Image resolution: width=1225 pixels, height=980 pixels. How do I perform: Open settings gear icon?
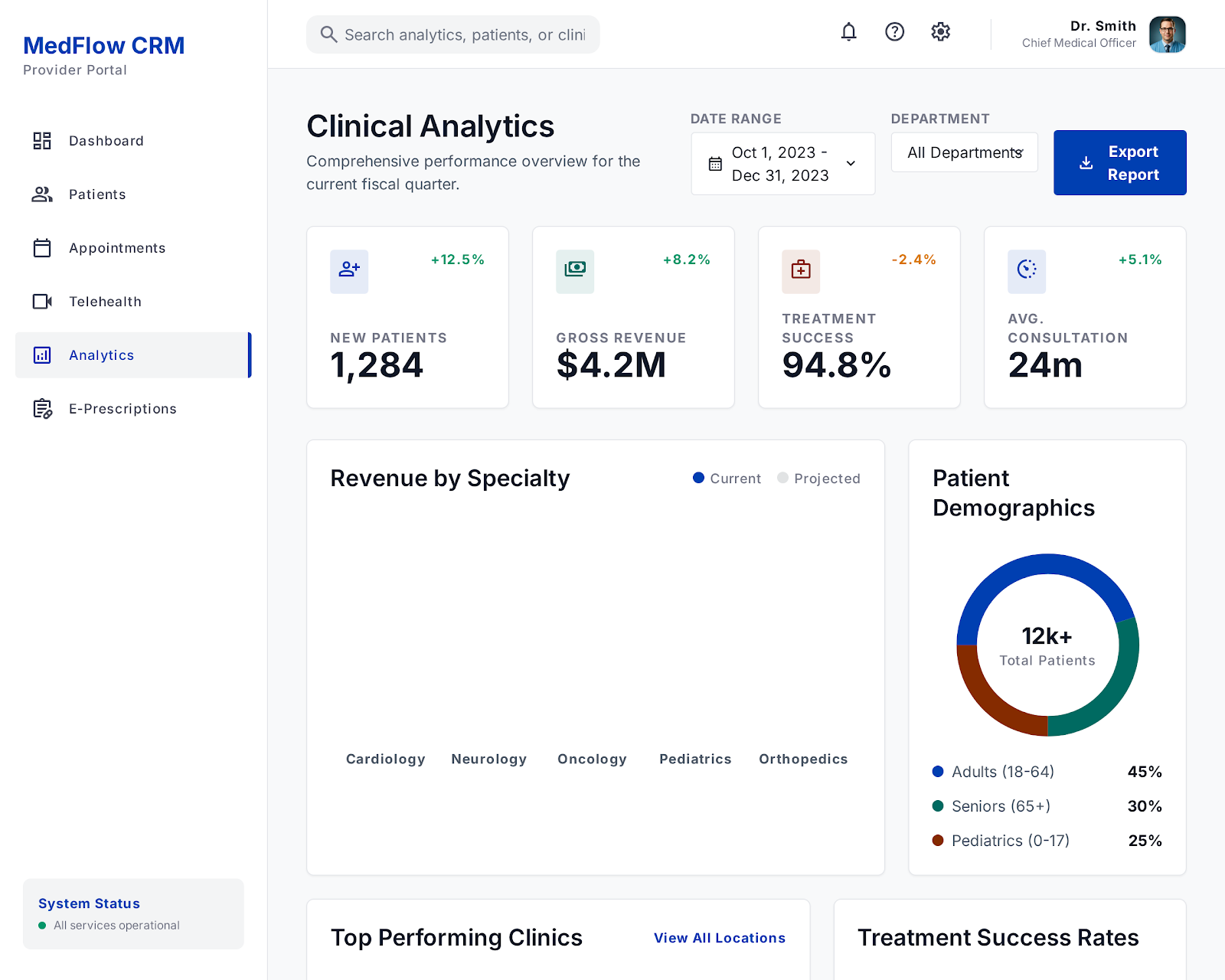pos(940,32)
